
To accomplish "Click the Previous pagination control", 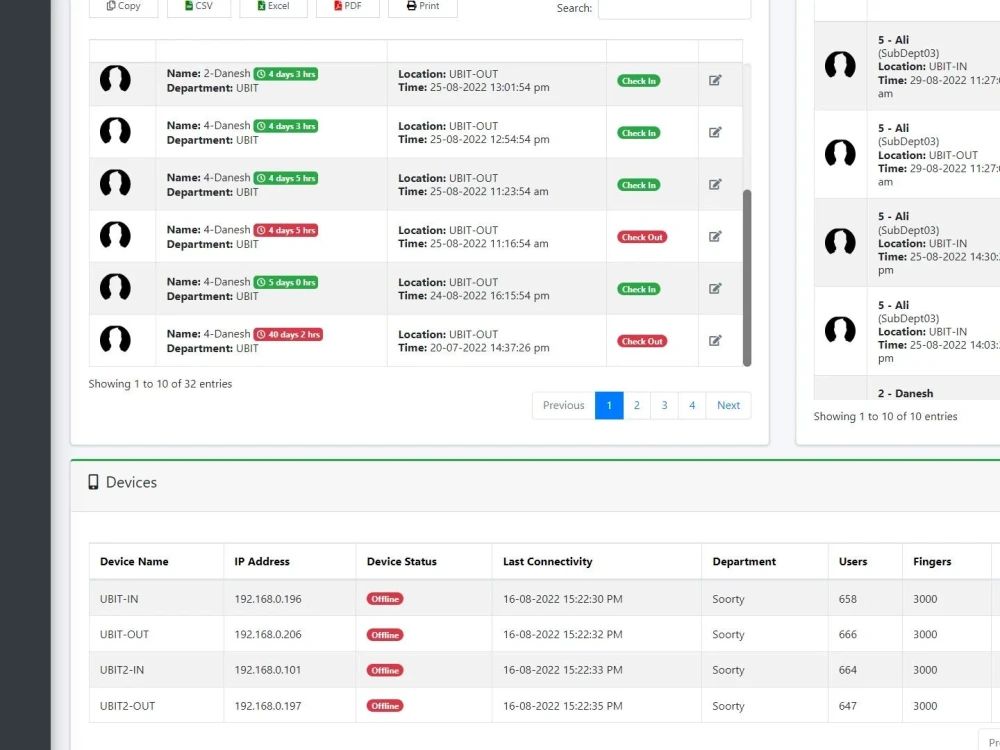I will coord(562,405).
